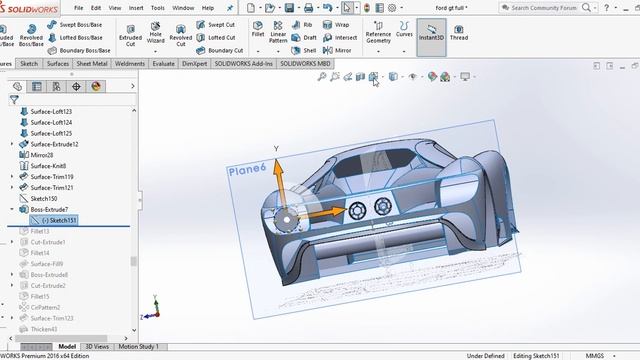Image resolution: width=640 pixels, height=360 pixels.
Task: Click the Save icon
Action: [x=289, y=8]
